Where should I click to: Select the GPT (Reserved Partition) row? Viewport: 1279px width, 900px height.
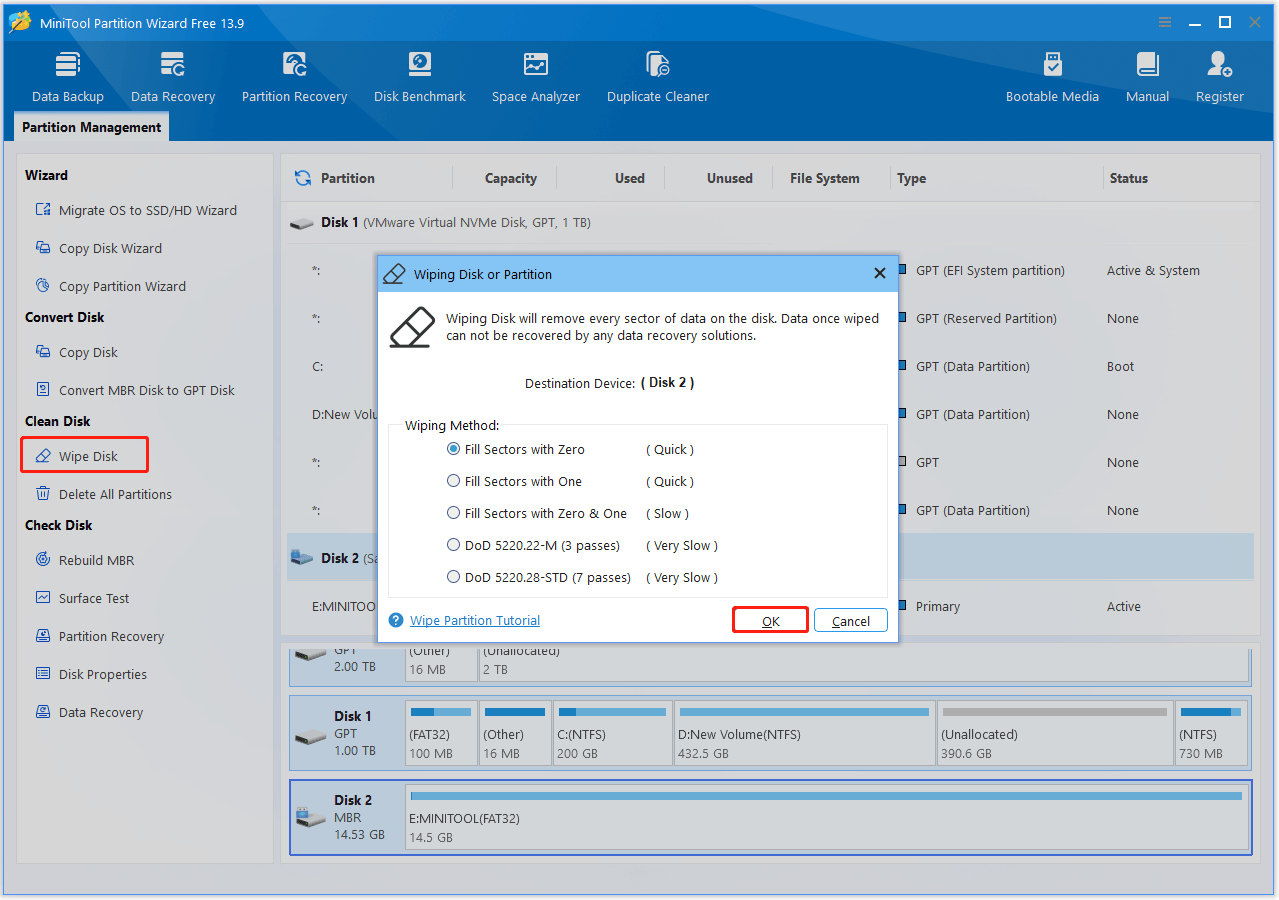(x=770, y=318)
